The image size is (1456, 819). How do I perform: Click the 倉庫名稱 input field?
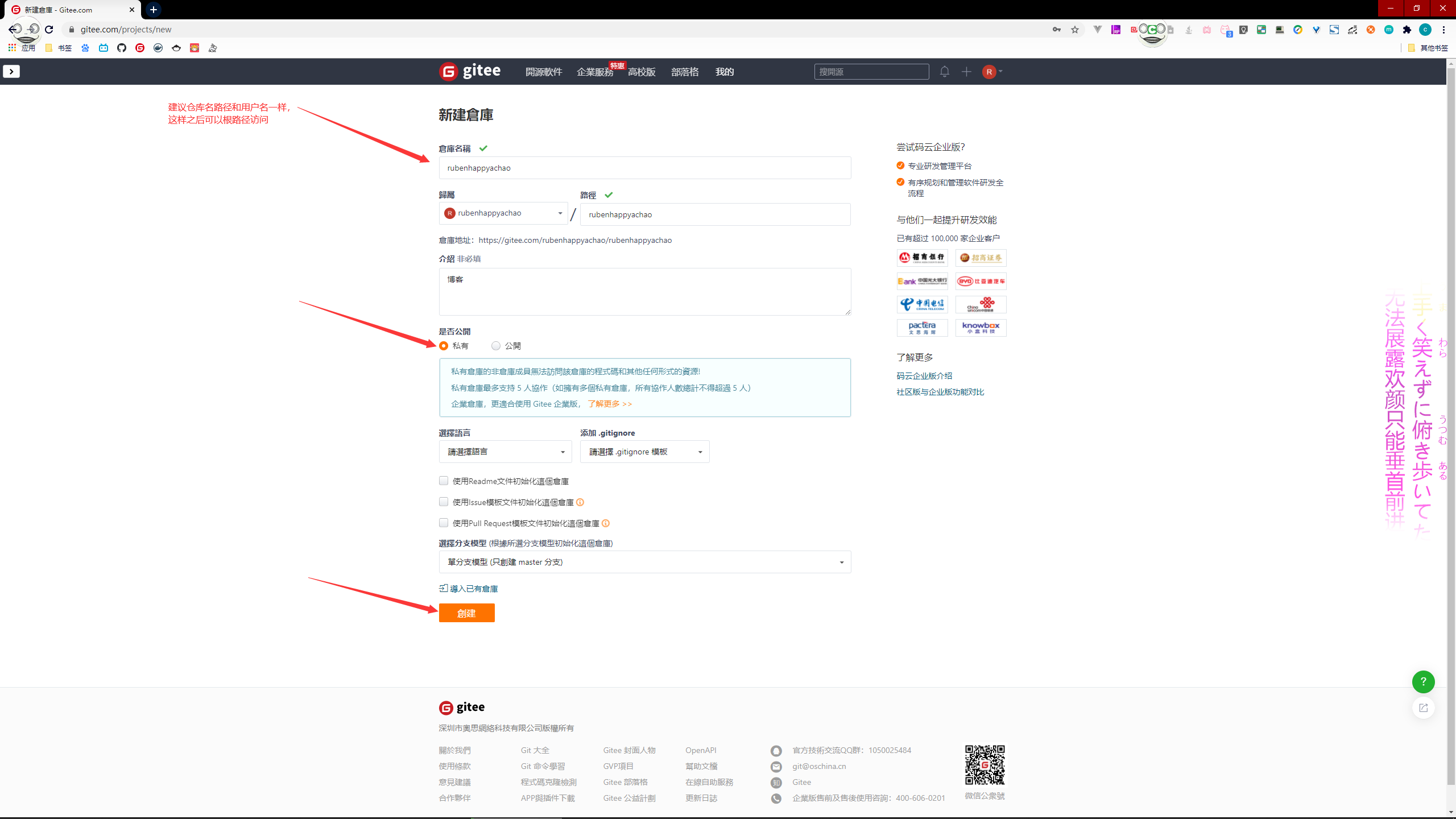644,168
